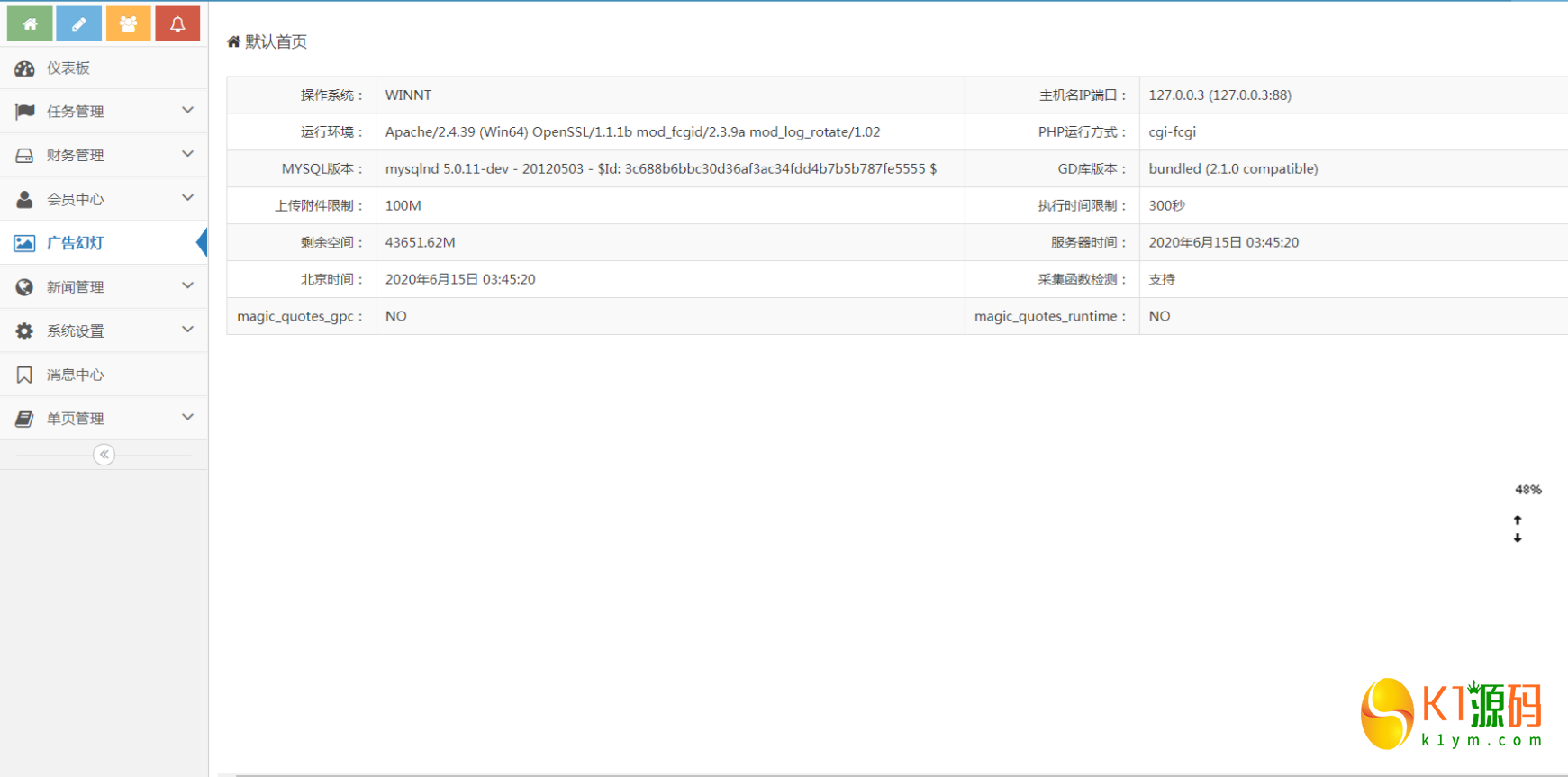Screen dimensions: 1568x777
Task: Click the 服务器时间 label cell
Action: click(x=1052, y=242)
